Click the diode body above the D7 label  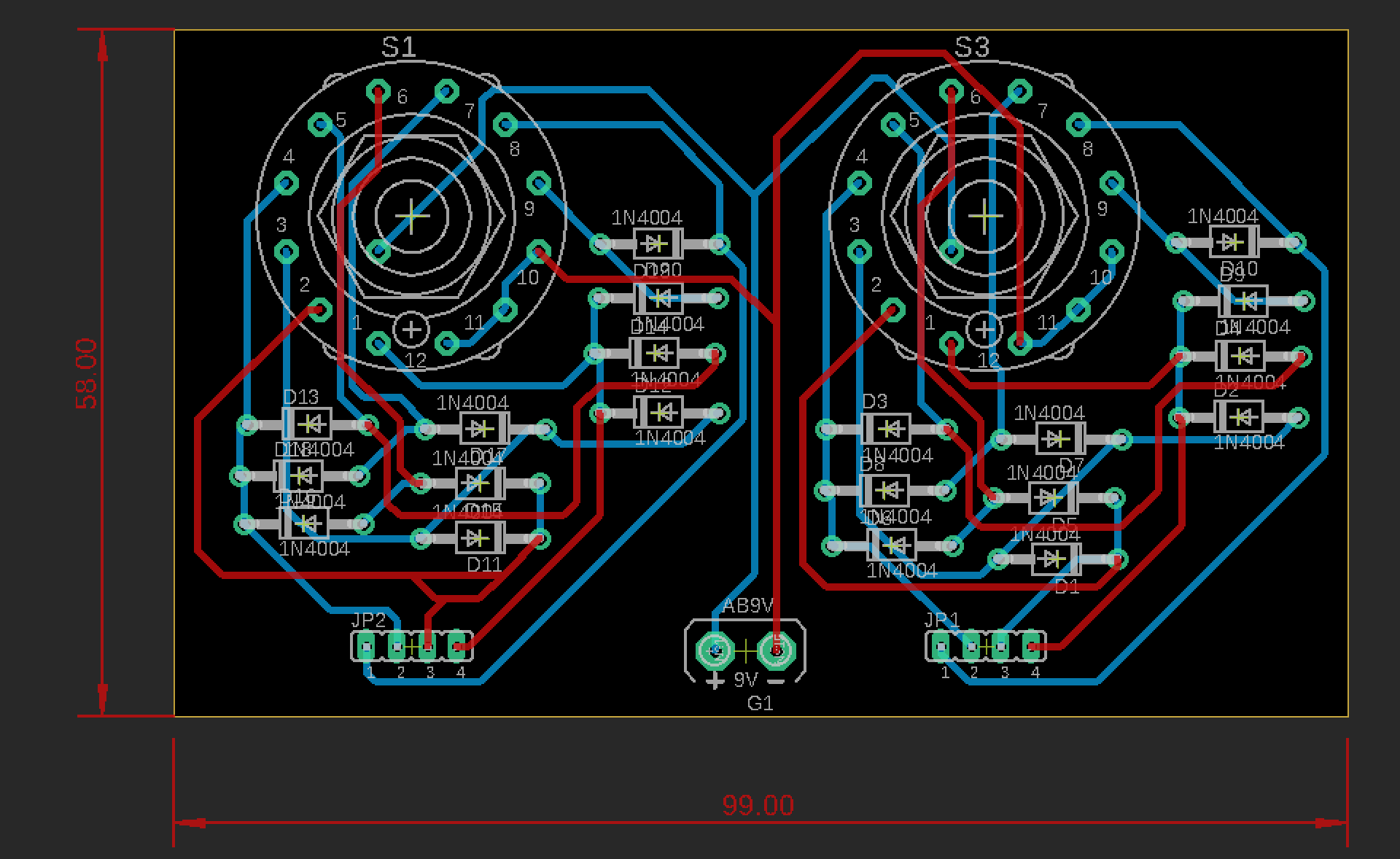pos(1061,438)
